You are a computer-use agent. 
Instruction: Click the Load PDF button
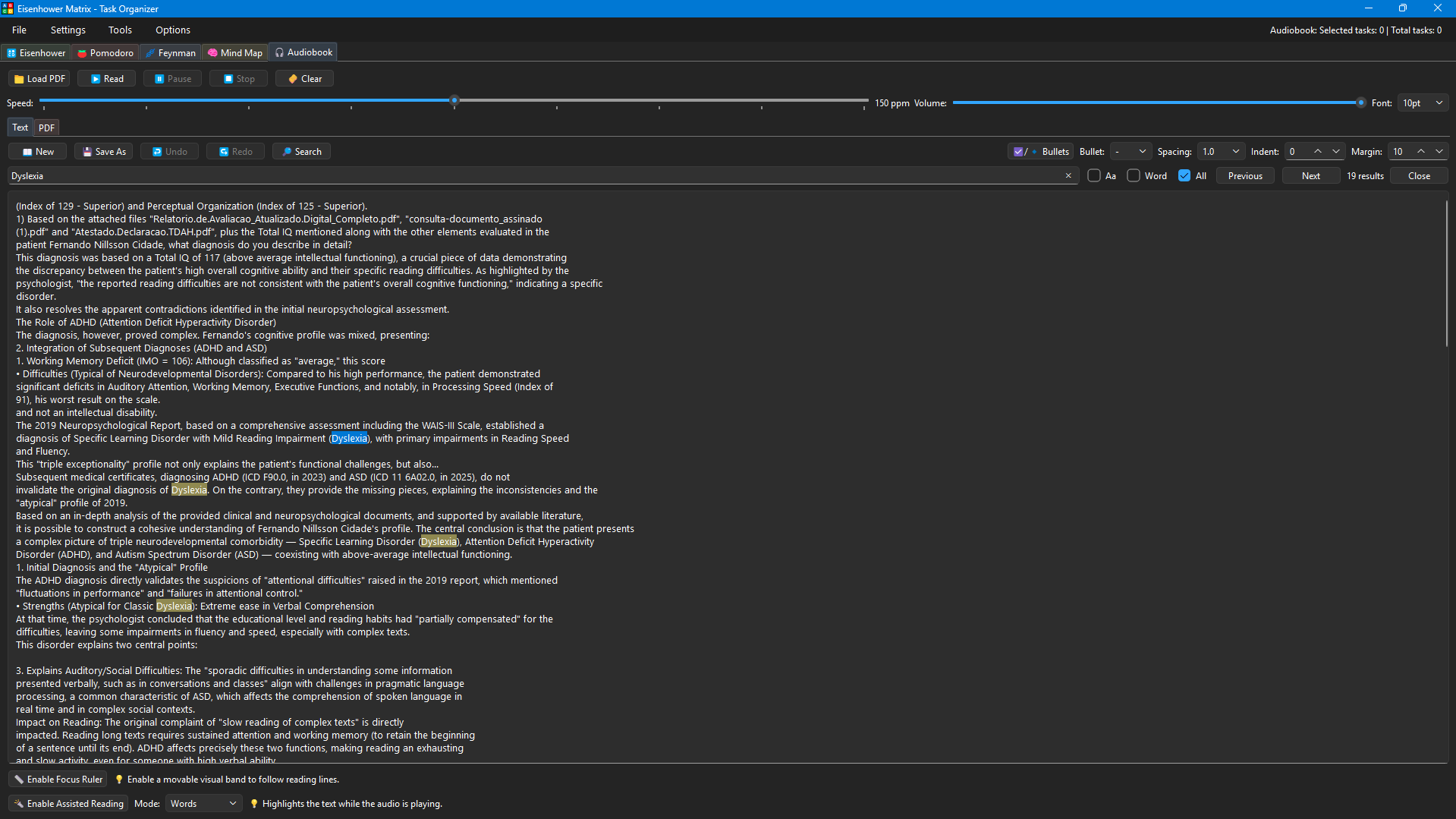39,79
